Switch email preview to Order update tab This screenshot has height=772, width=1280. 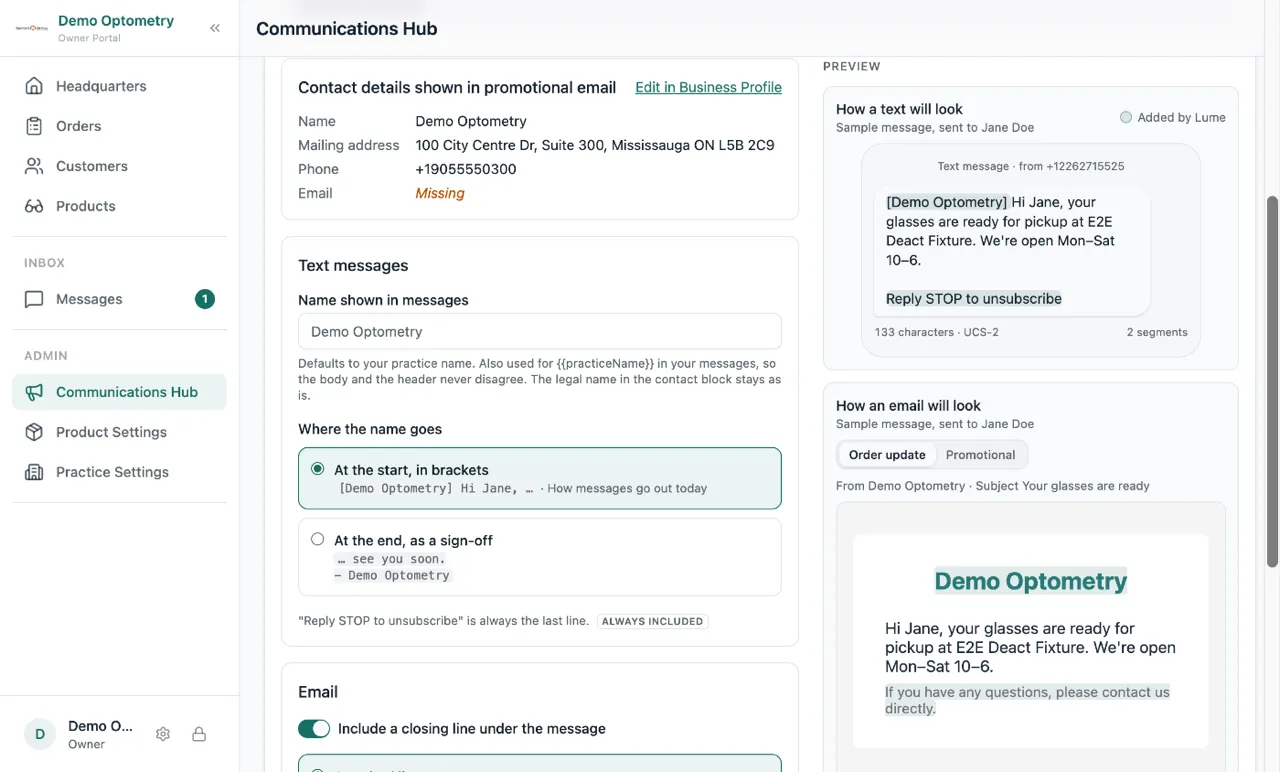(887, 455)
